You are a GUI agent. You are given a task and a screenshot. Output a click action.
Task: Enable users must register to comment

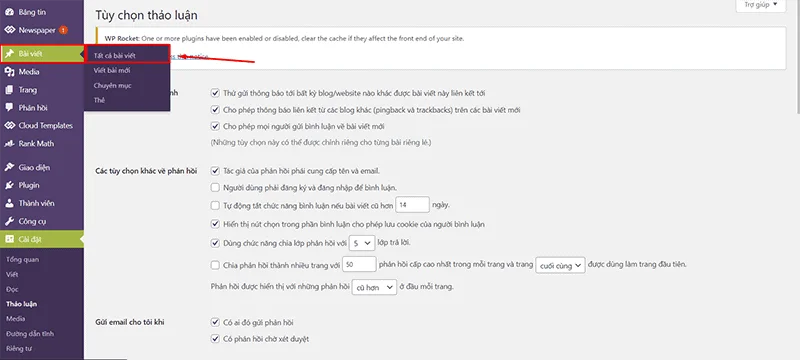click(x=215, y=187)
